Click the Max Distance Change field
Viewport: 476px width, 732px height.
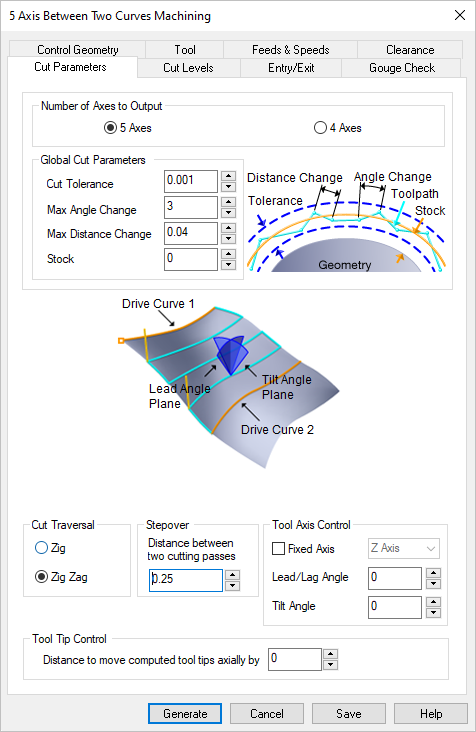191,233
